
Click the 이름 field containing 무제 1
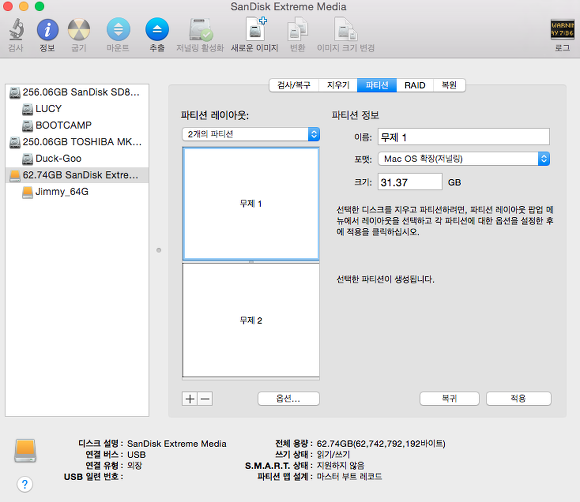click(x=464, y=137)
